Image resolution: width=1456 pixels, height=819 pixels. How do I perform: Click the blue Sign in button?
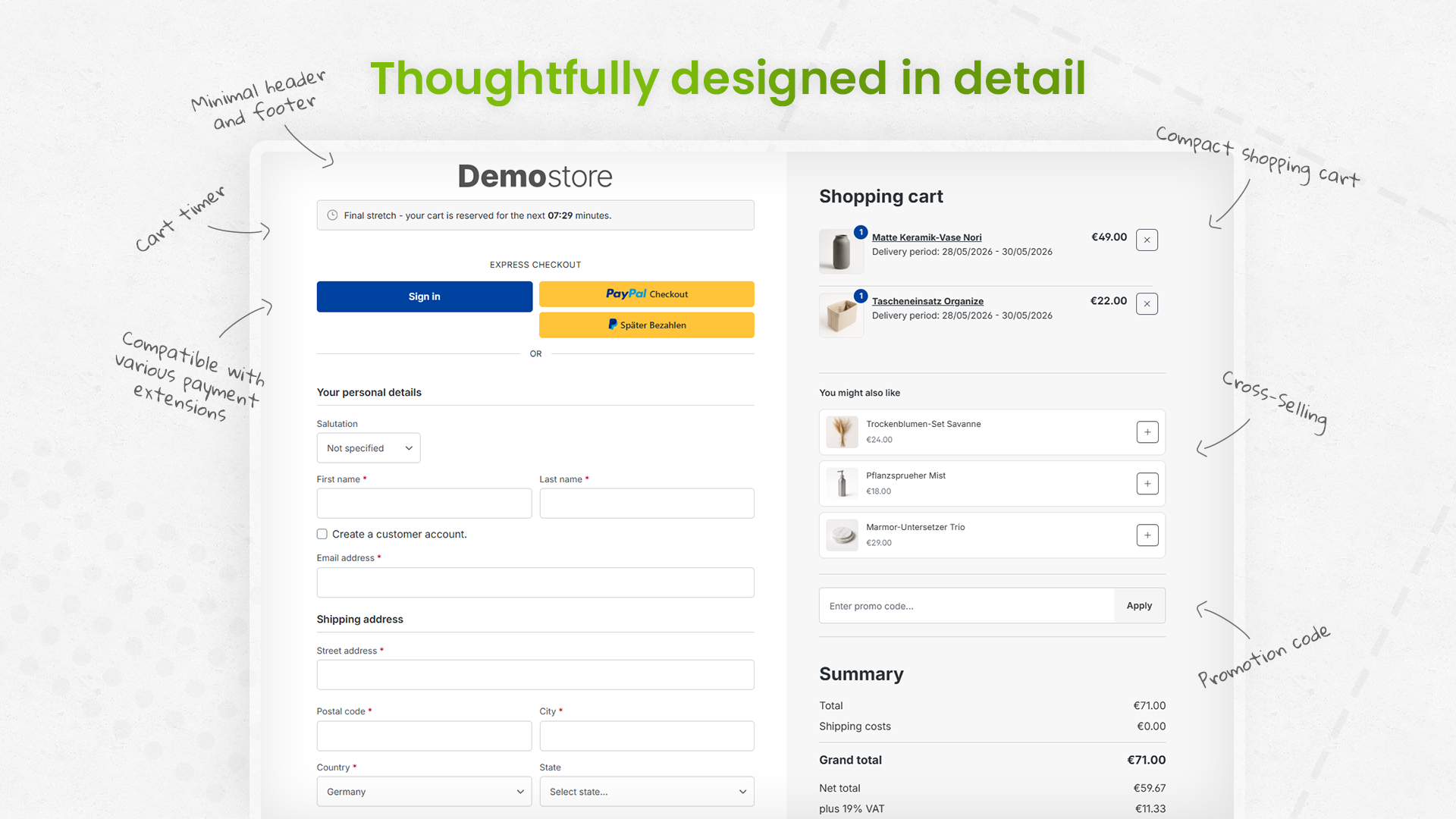coord(425,297)
